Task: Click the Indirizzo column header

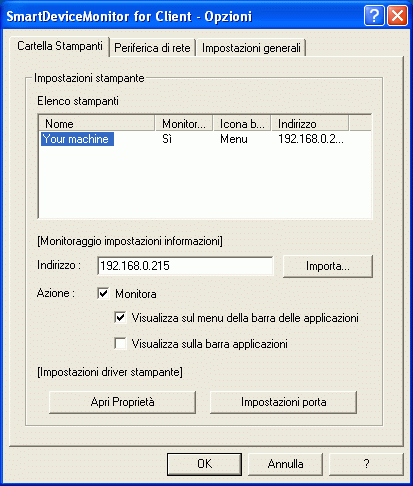Action: [x=310, y=124]
